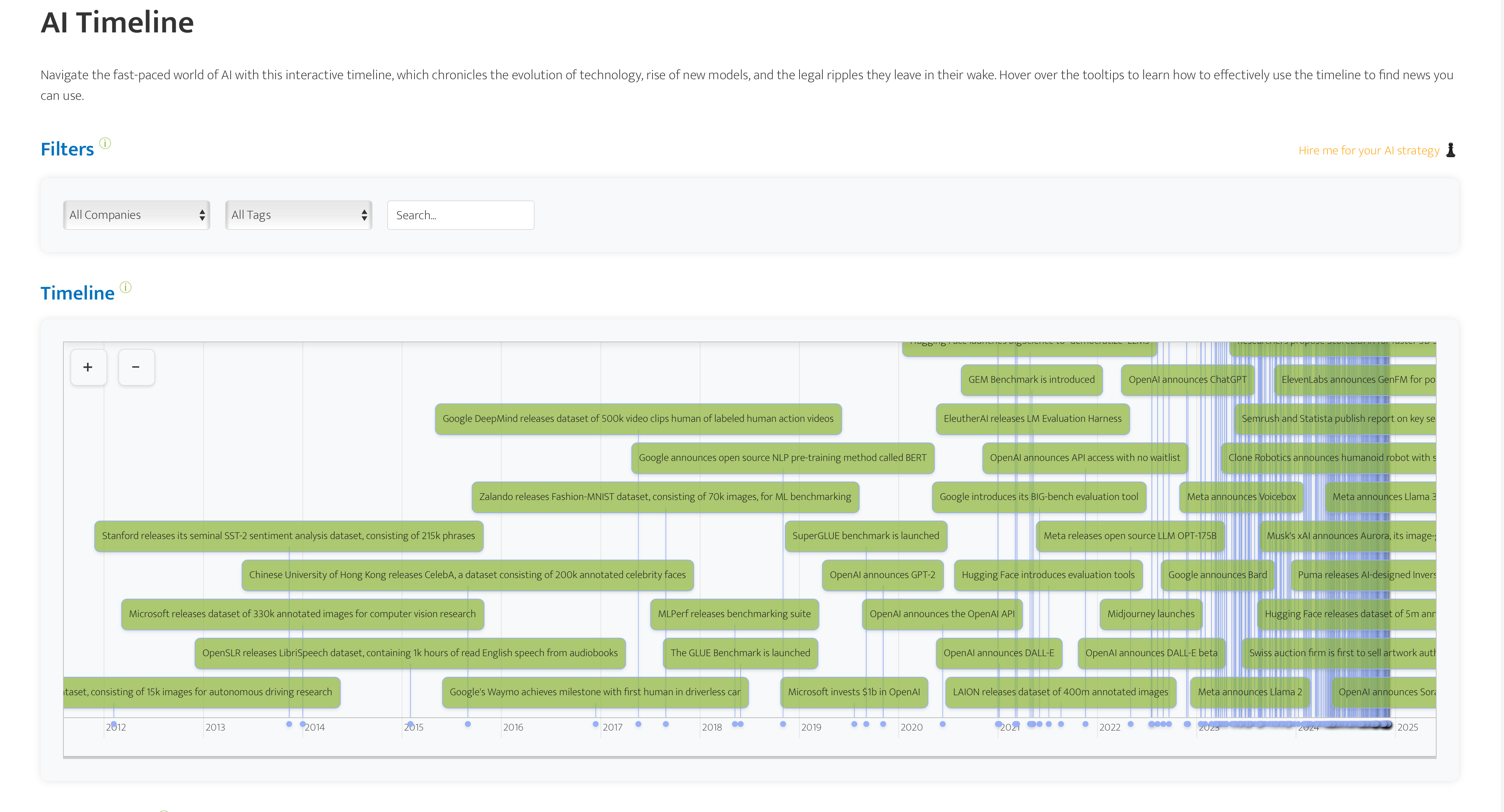Click the 2016 label on the time axis

513,727
